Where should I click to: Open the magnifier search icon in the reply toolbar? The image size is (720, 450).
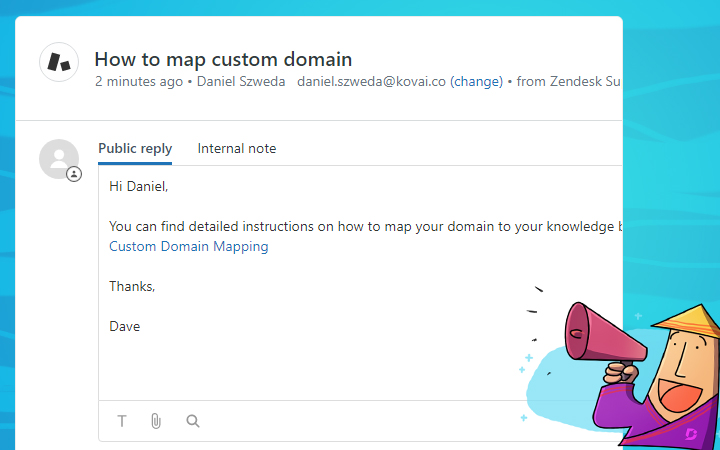pos(193,421)
